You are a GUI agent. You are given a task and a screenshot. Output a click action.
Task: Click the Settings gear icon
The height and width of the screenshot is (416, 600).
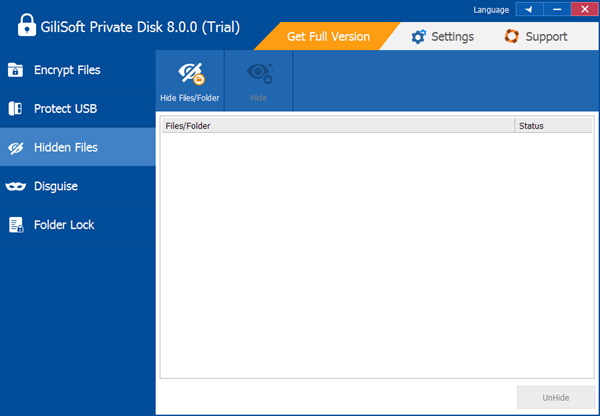coord(418,37)
